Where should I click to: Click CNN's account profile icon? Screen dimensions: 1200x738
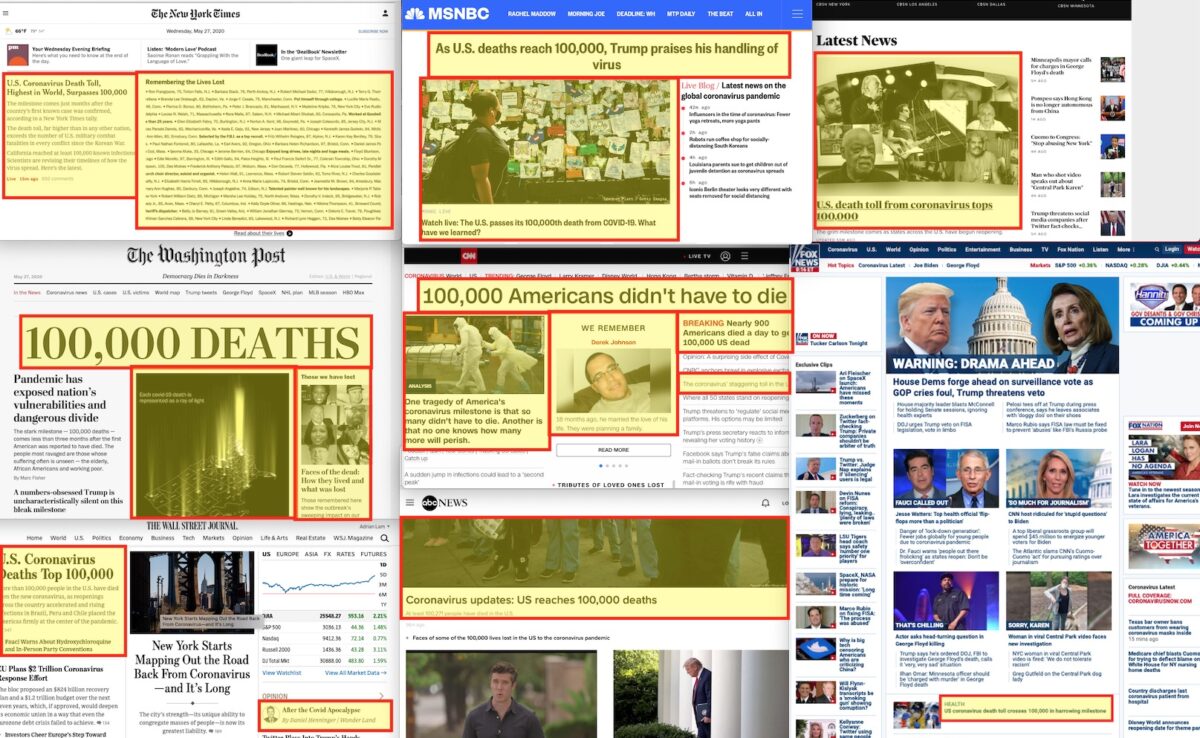click(x=724, y=256)
